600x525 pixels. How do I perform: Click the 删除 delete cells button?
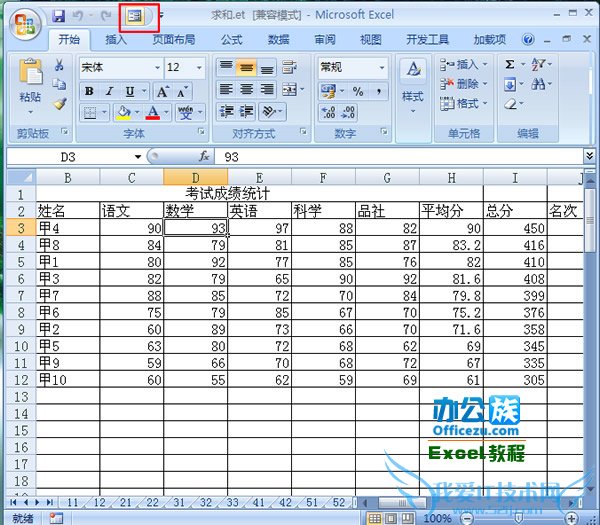tap(462, 84)
